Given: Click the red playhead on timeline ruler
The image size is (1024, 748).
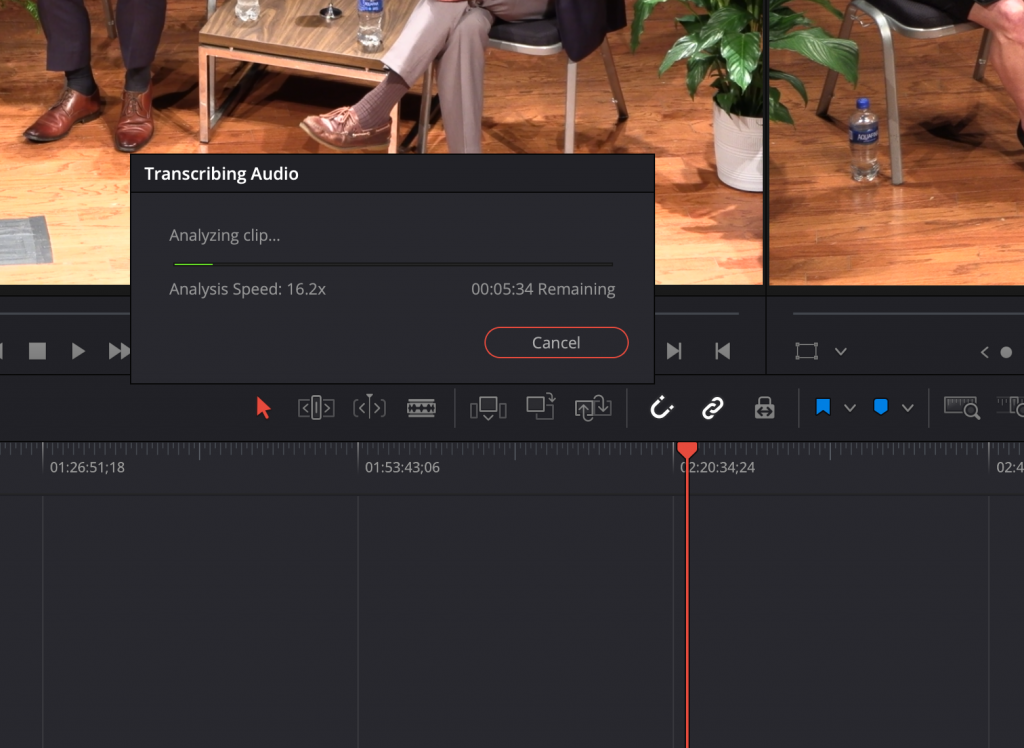Looking at the screenshot, I should click(687, 451).
